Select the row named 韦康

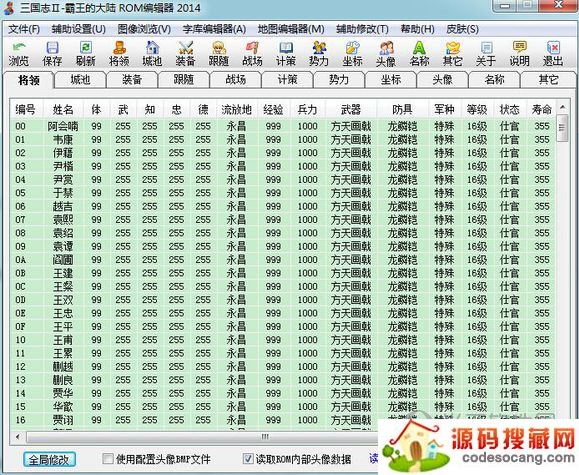pyautogui.click(x=282, y=140)
